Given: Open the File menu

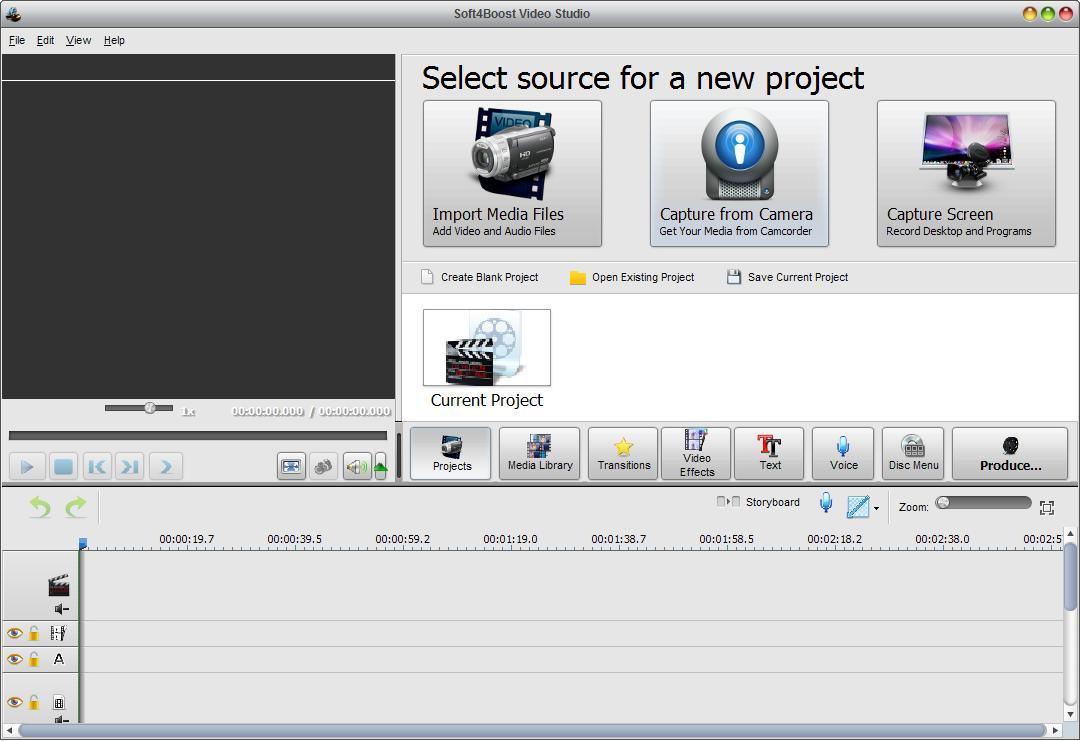Looking at the screenshot, I should (x=17, y=41).
